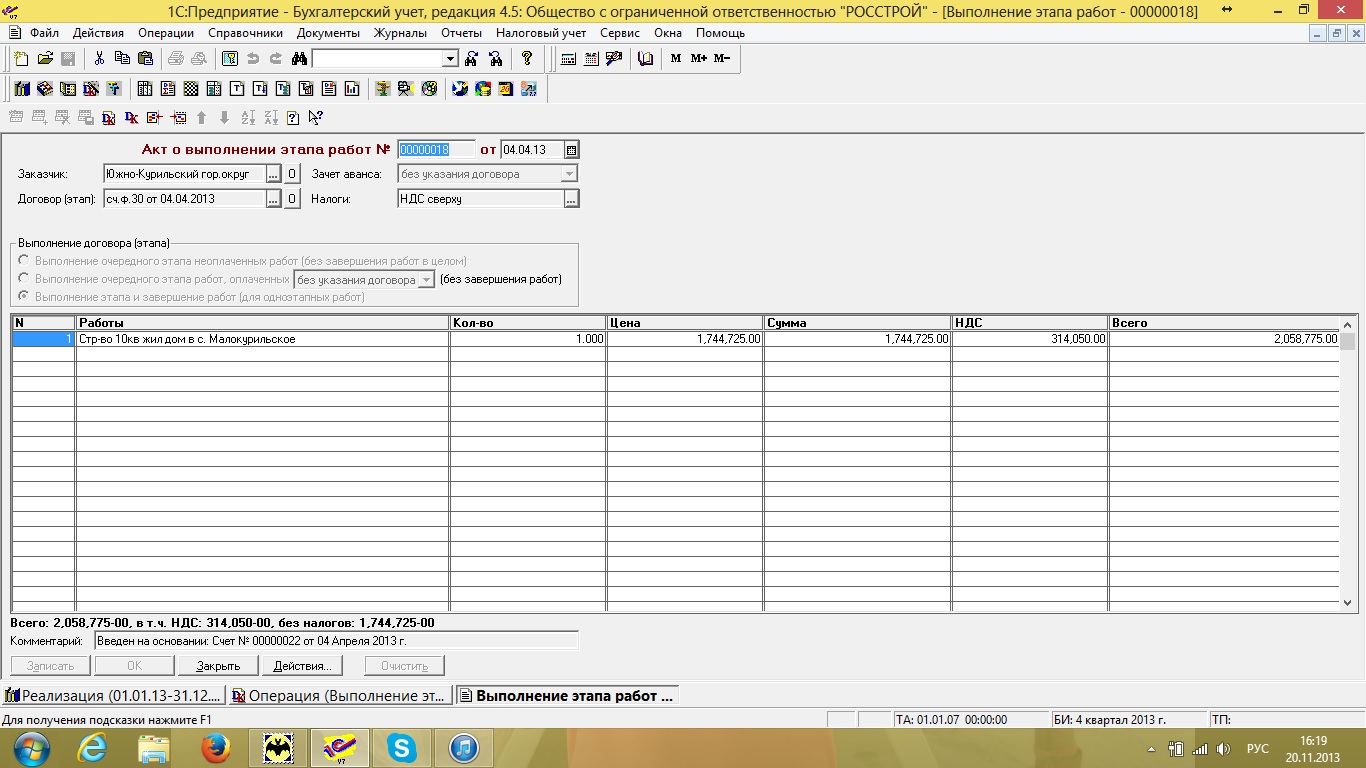Open the calculator from the toolbar
The image size is (1366, 768).
click(x=568, y=59)
